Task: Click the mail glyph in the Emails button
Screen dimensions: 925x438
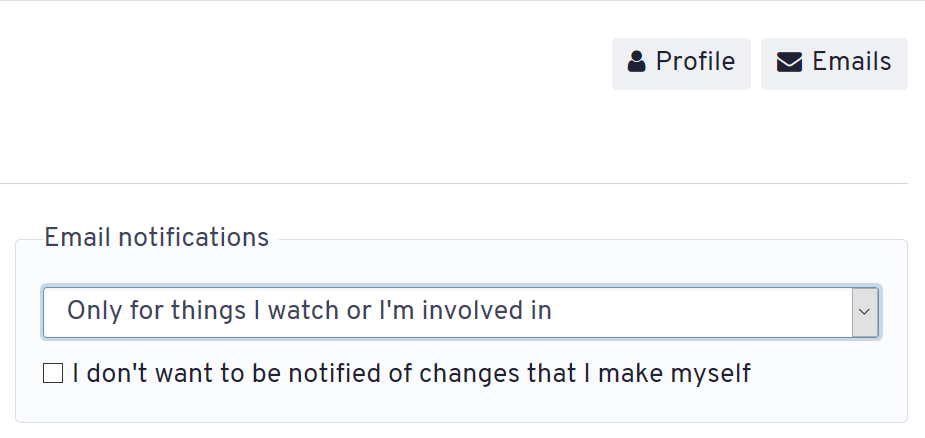Action: click(789, 62)
